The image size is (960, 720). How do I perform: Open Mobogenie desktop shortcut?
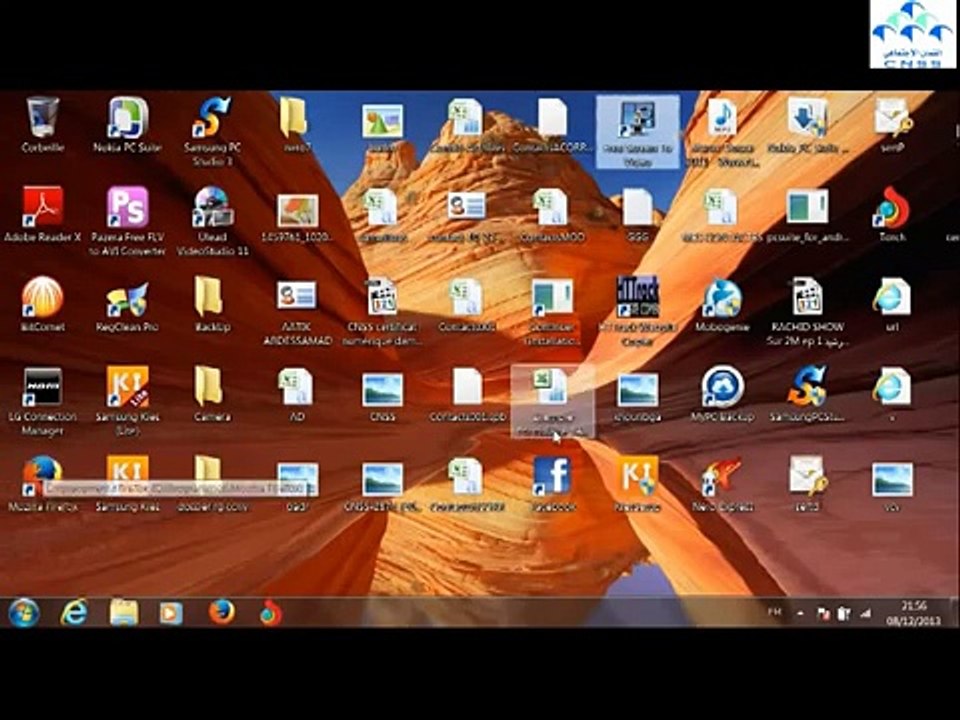722,304
